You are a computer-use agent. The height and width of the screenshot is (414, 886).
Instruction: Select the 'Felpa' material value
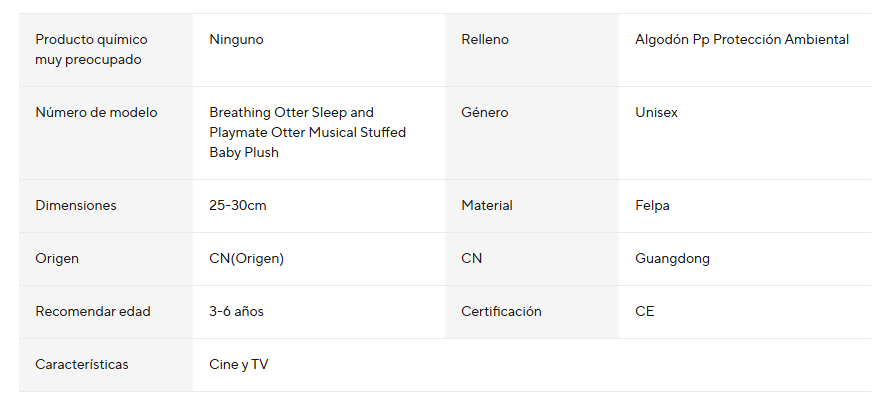(x=652, y=206)
